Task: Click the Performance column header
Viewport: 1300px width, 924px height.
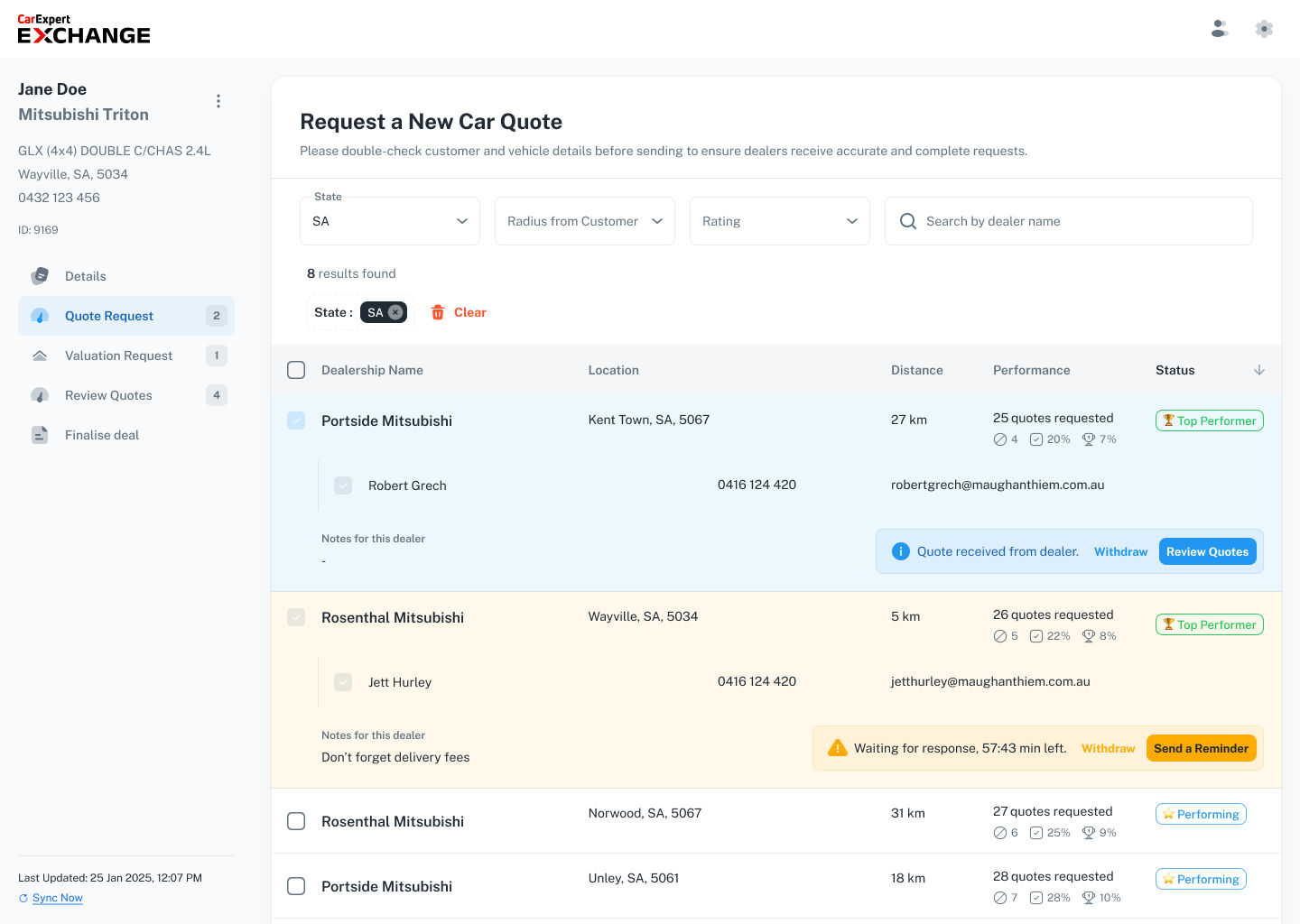Action: (1032, 370)
